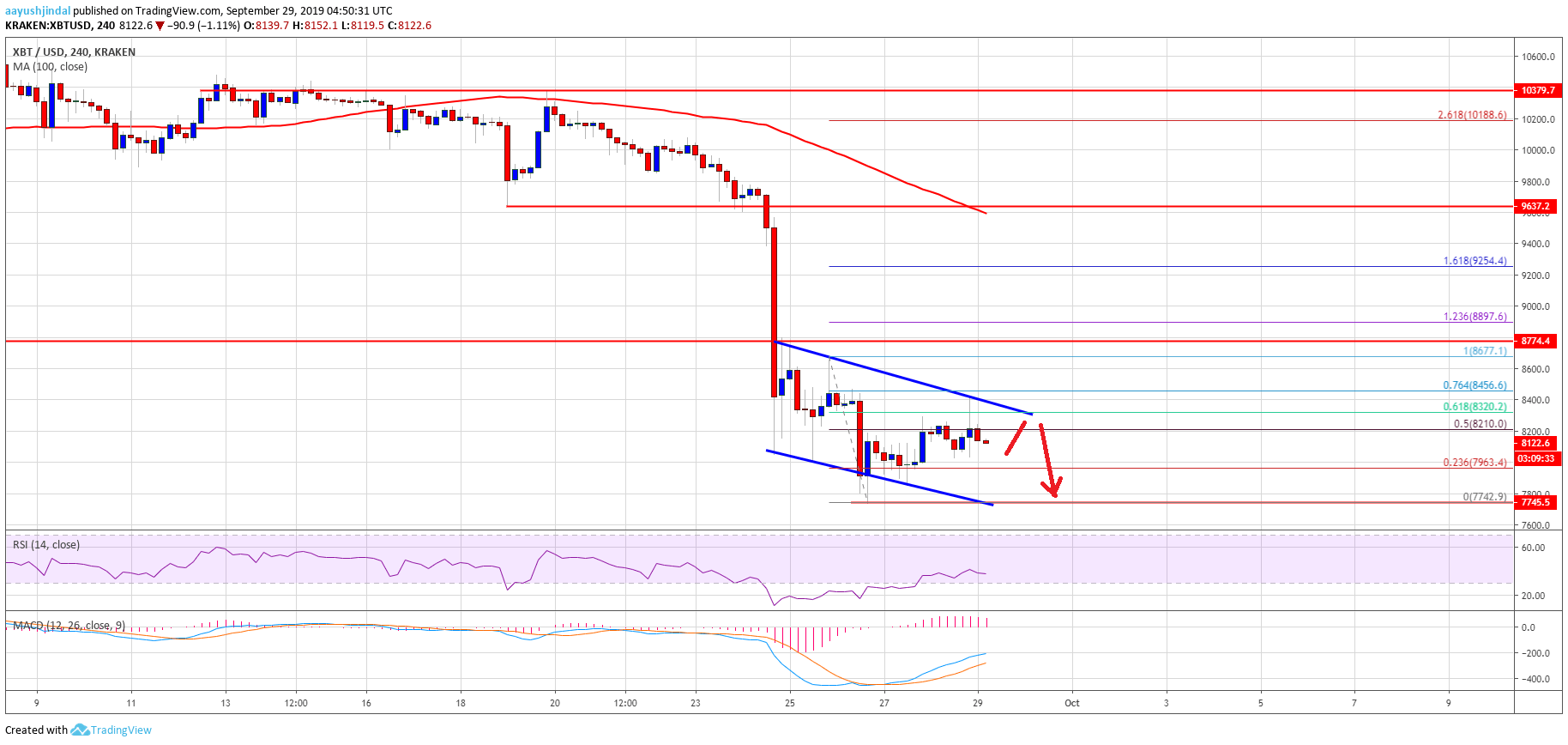
Task: Click the C:8122.6 close value
Action: click(409, 26)
